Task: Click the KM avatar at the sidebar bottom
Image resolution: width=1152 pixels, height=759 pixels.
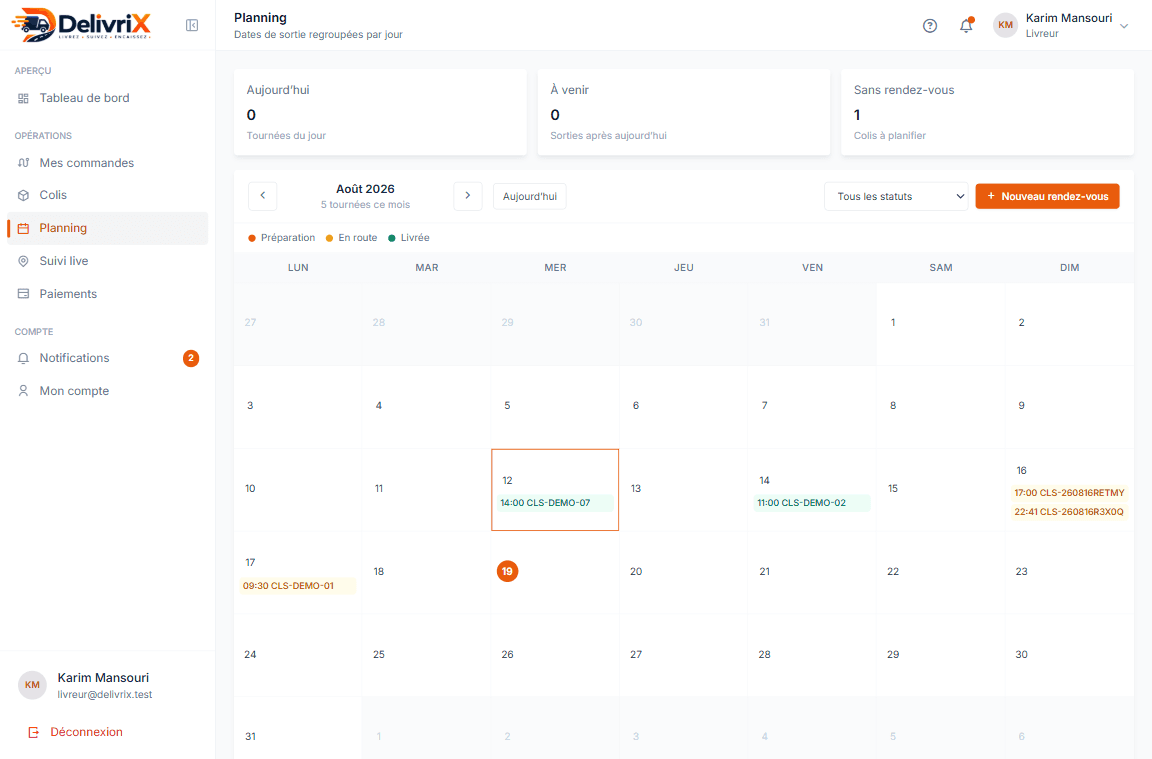Action: [x=32, y=685]
